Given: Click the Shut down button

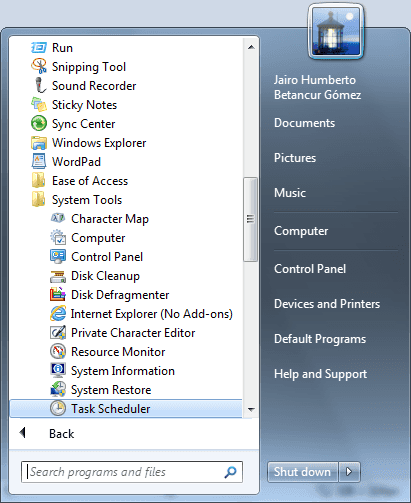Looking at the screenshot, I should (x=303, y=472).
